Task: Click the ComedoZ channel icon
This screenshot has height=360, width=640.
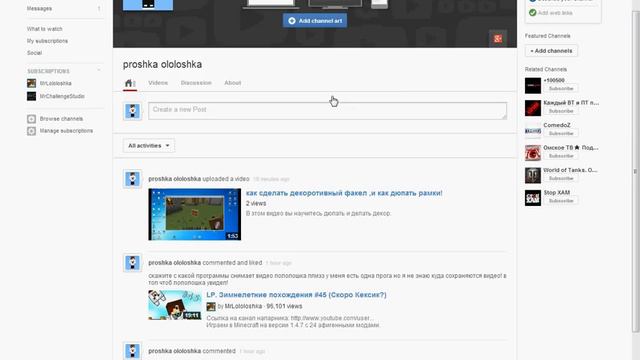Action: point(533,131)
